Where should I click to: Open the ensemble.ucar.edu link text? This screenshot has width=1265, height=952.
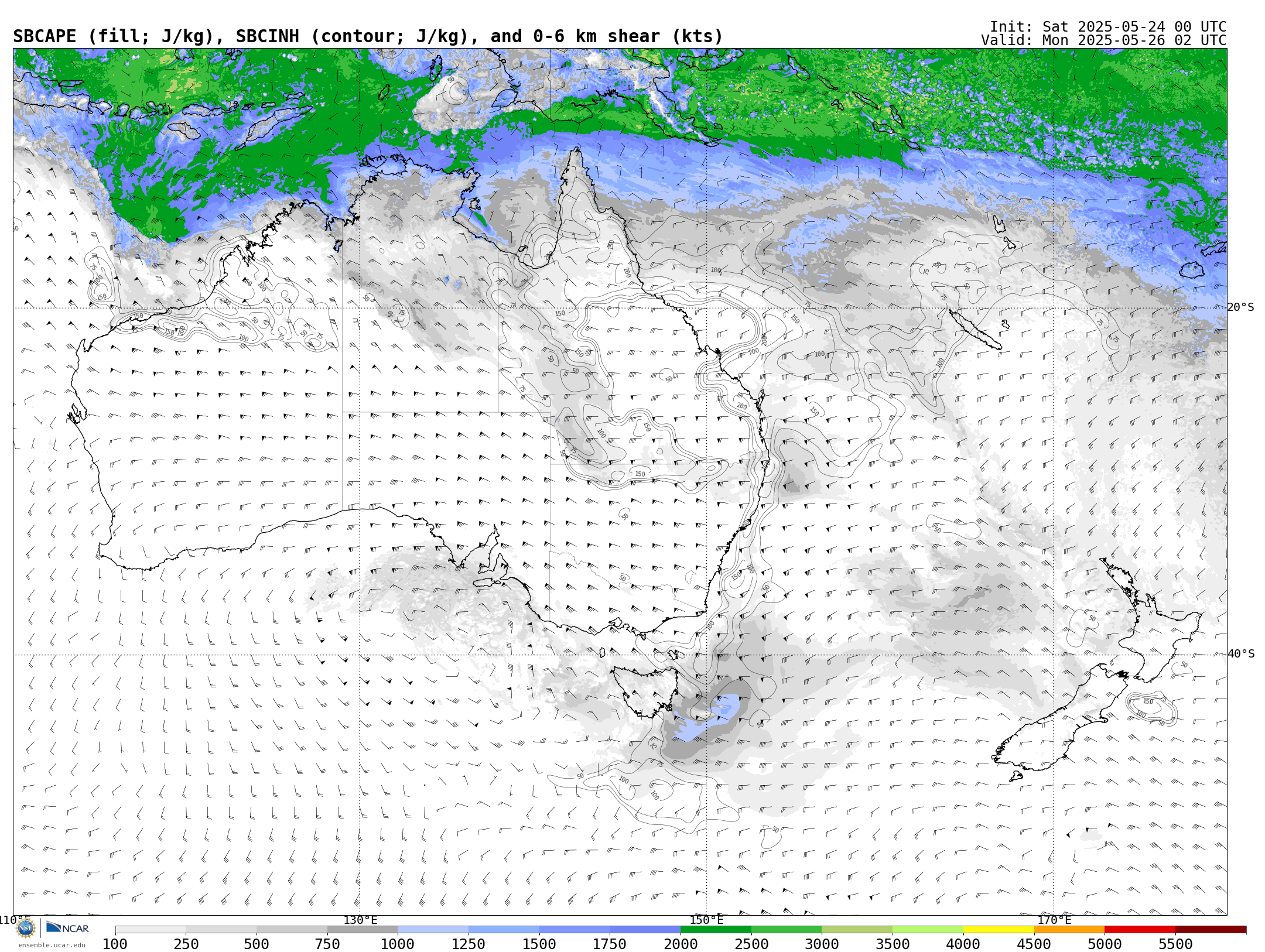pyautogui.click(x=52, y=945)
